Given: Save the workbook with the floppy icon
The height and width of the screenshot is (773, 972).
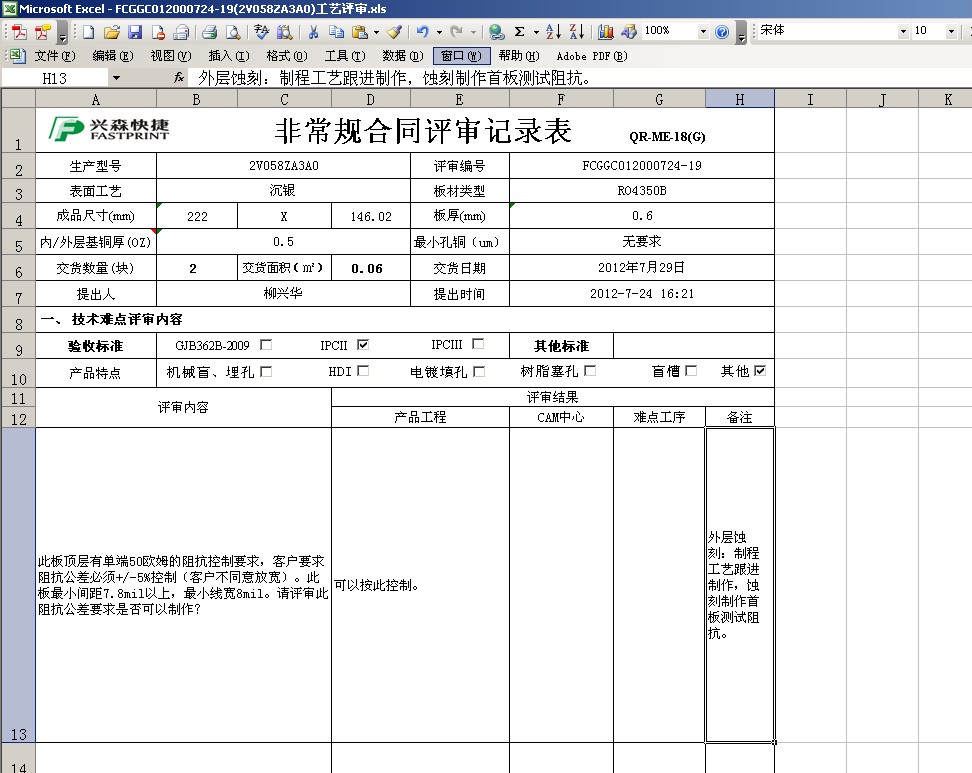Looking at the screenshot, I should [135, 32].
